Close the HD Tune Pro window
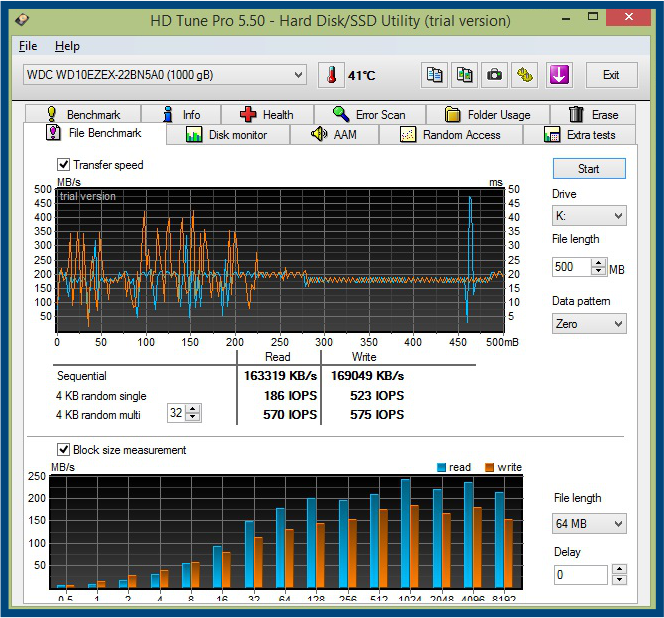664x618 pixels. 628,17
